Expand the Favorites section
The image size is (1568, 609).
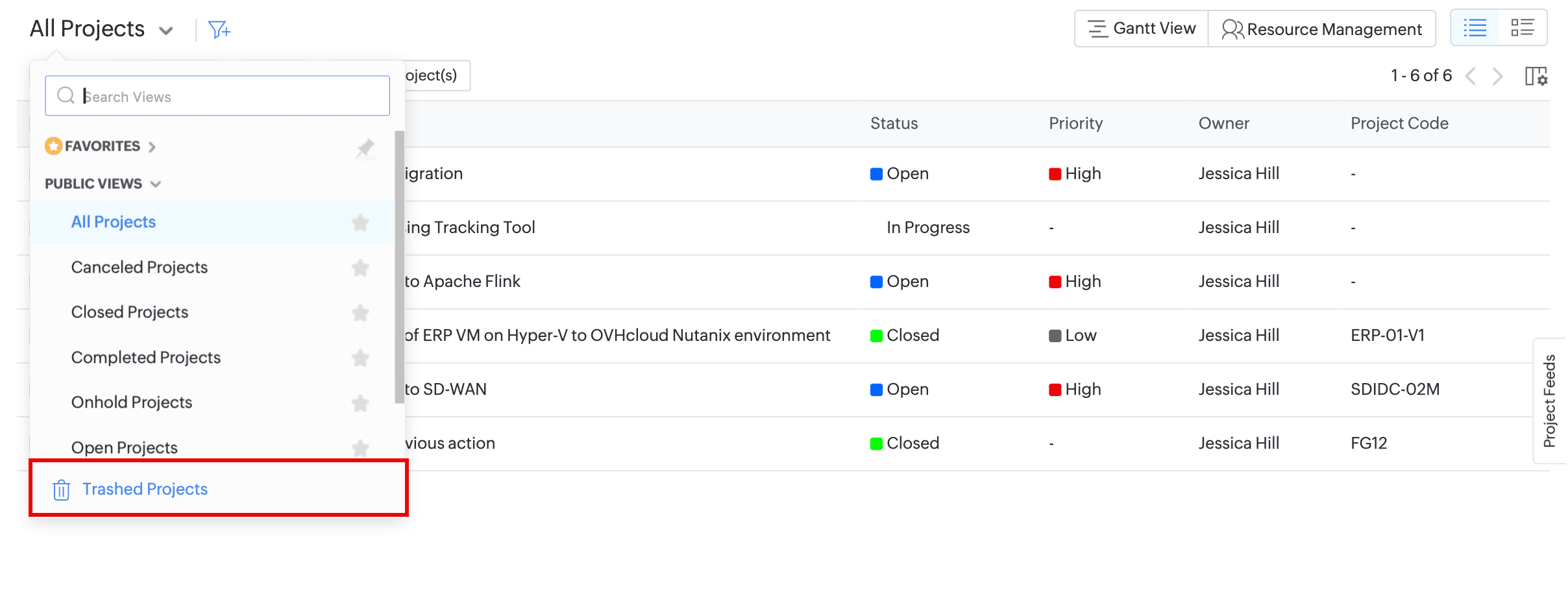pos(152,147)
